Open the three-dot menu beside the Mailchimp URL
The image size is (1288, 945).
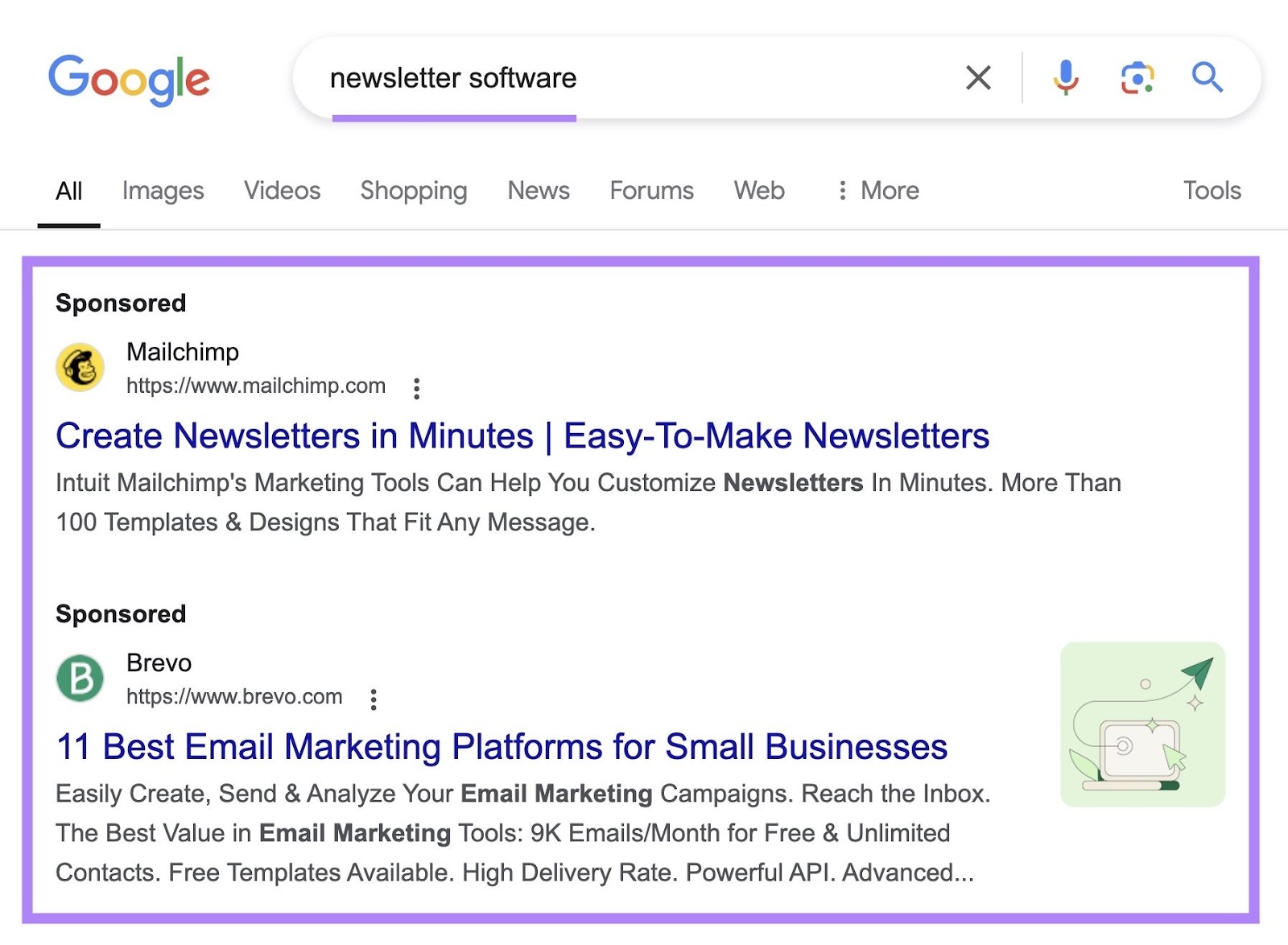417,389
